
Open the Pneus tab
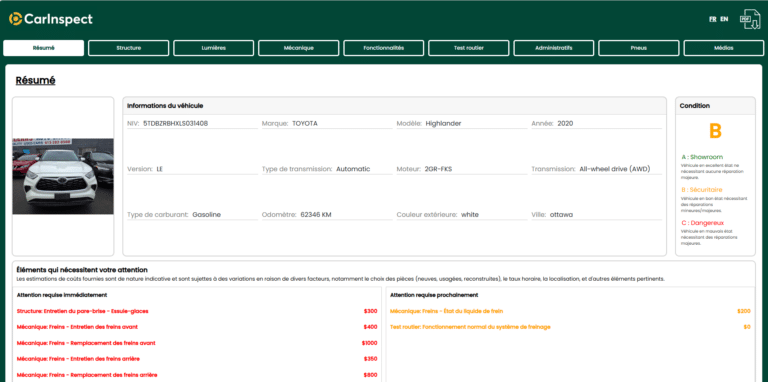pos(639,48)
